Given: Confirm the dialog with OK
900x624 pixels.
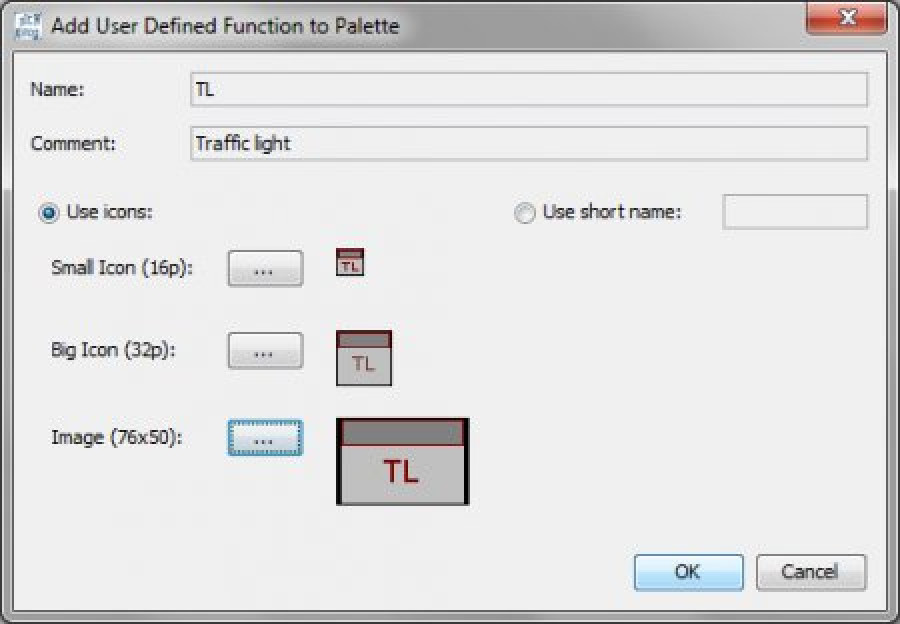Looking at the screenshot, I should point(689,572).
